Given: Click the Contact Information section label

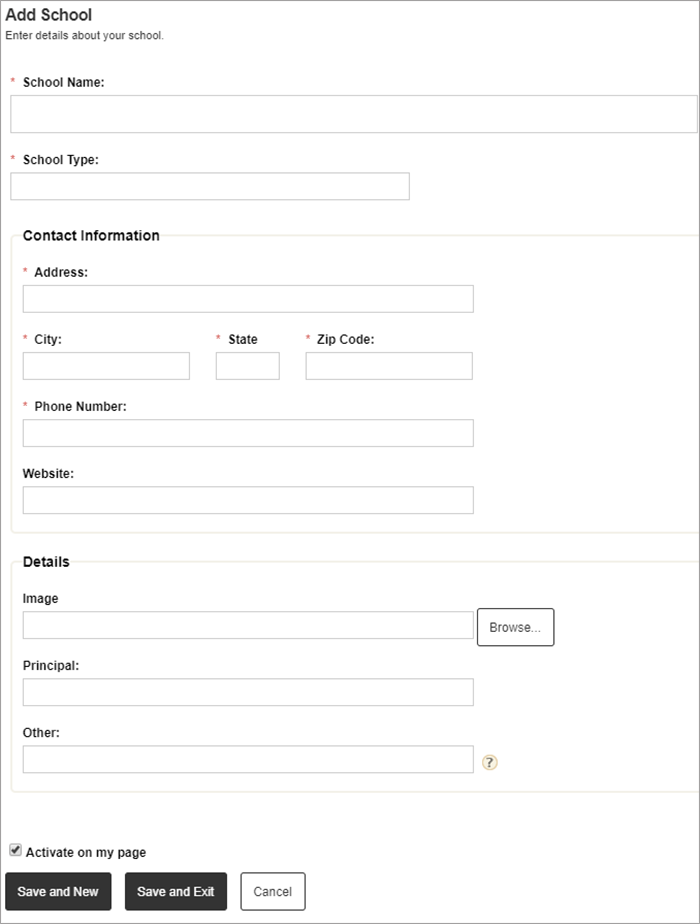Looking at the screenshot, I should point(91,235).
